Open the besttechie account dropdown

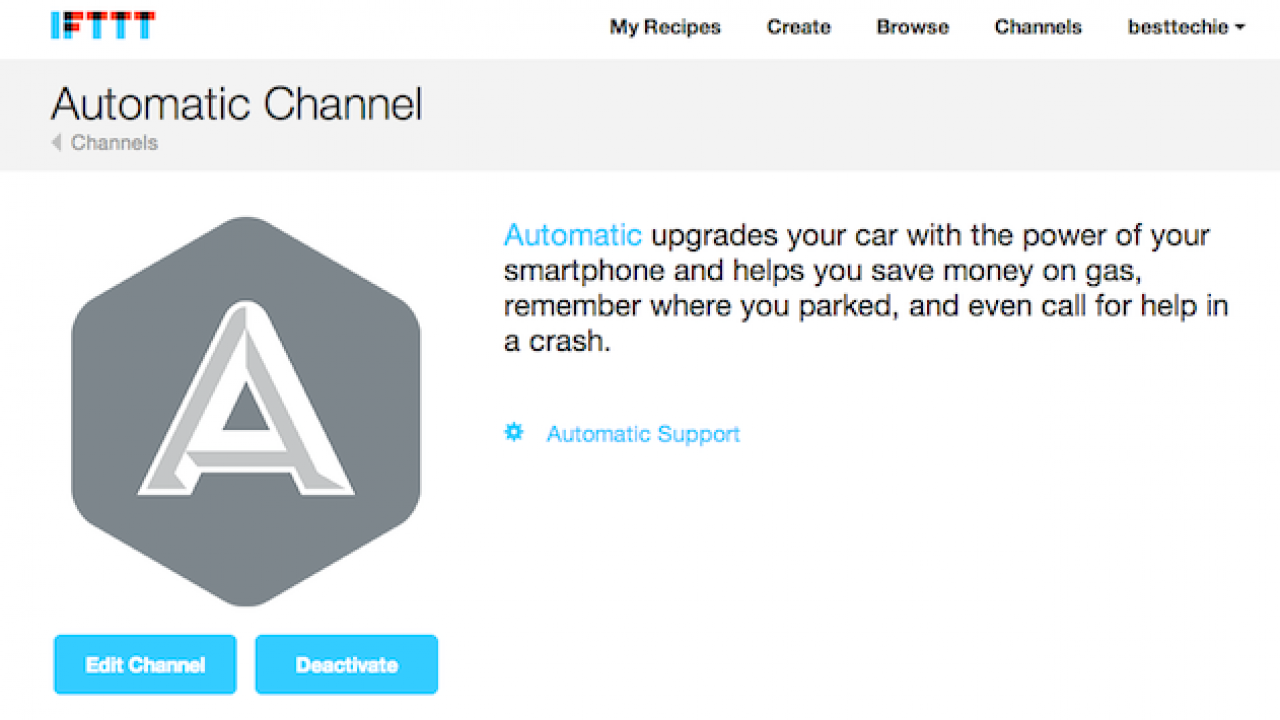[x=1186, y=27]
